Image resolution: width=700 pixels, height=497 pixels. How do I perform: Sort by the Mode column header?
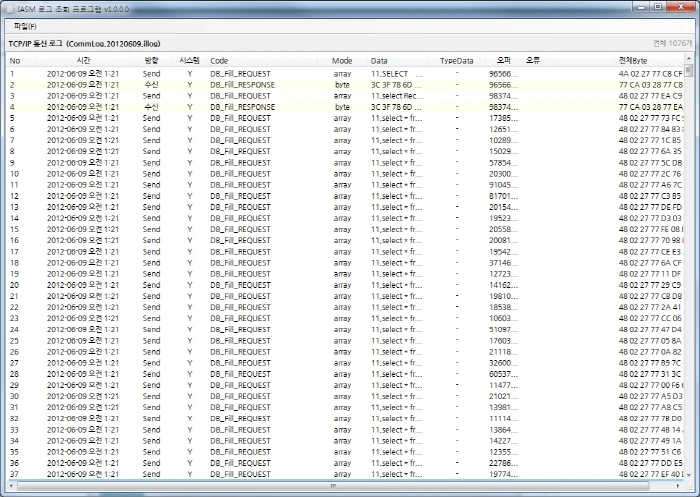342,61
